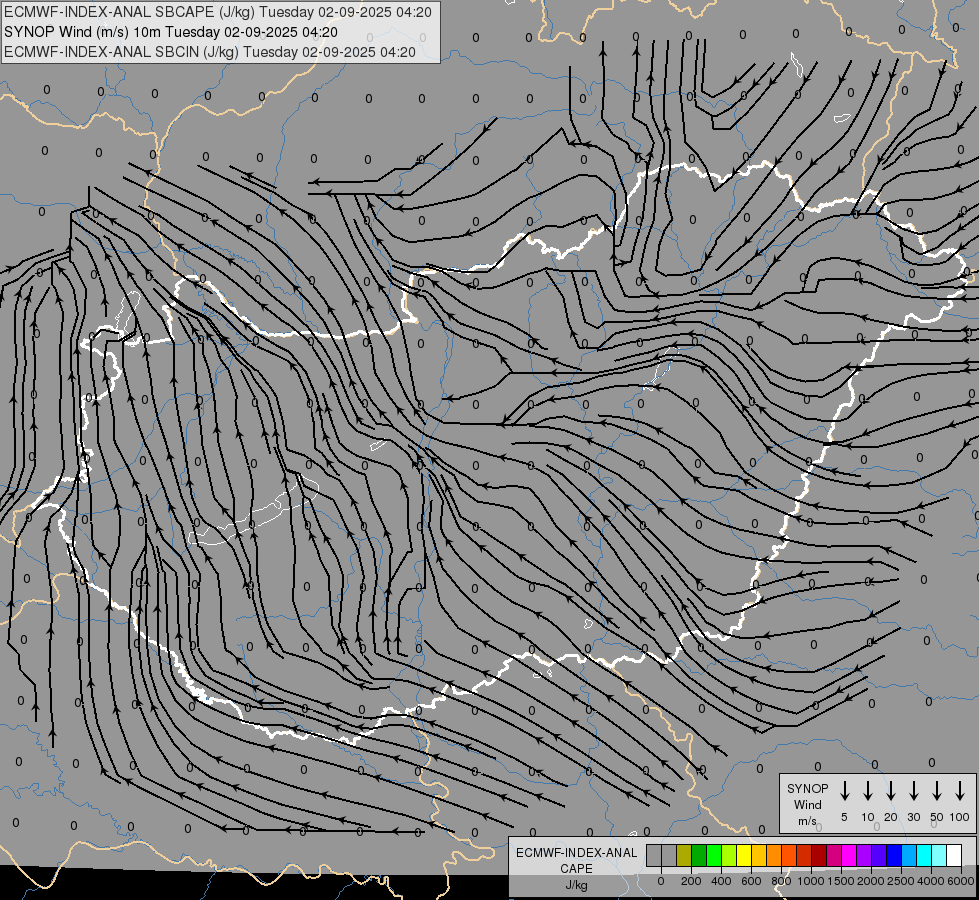This screenshot has height=900, width=979.
Task: Click the 6000 tick label on CAPE scale
Action: 961,881
